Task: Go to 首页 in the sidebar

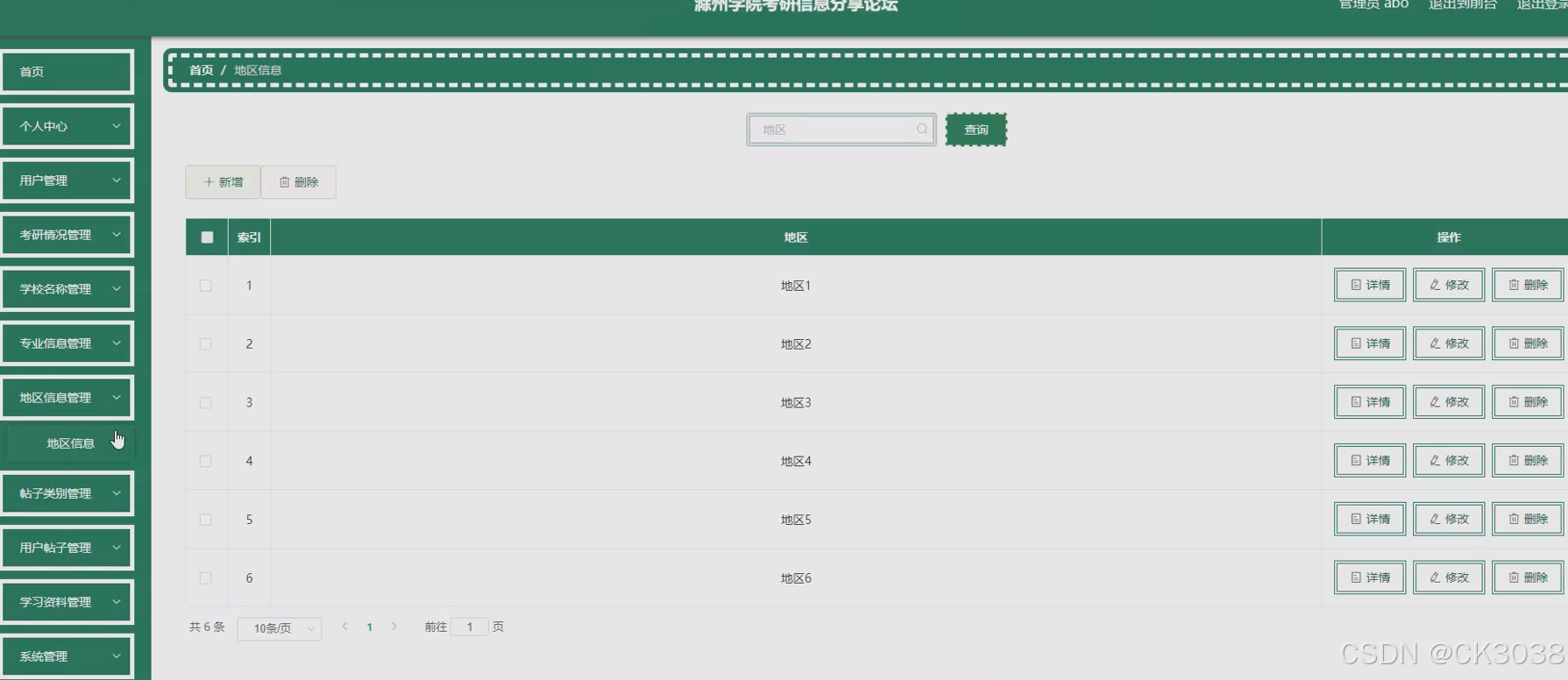Action: [x=67, y=72]
